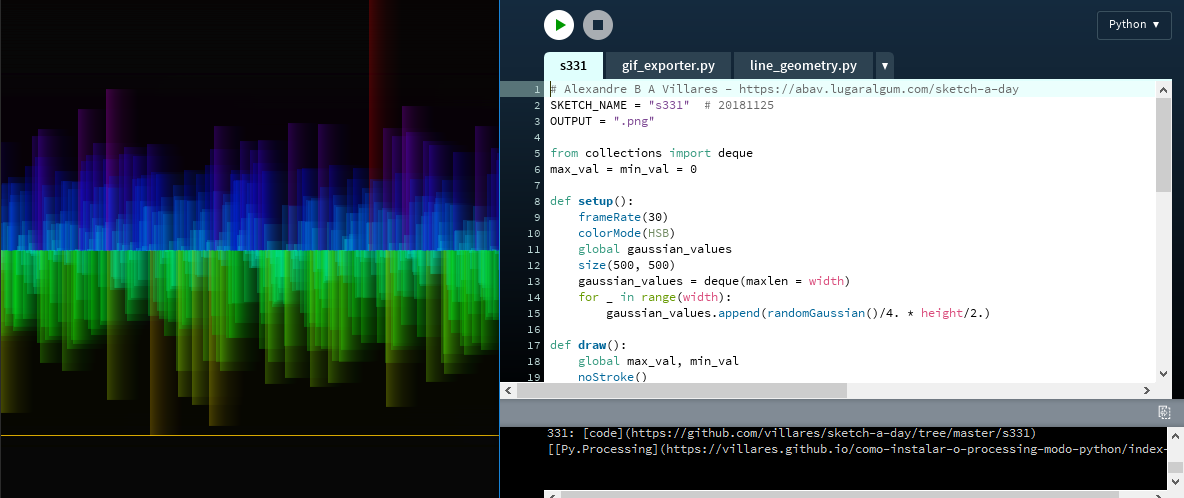Open the Python mode dropdown
This screenshot has width=1184, height=498.
tap(1134, 25)
